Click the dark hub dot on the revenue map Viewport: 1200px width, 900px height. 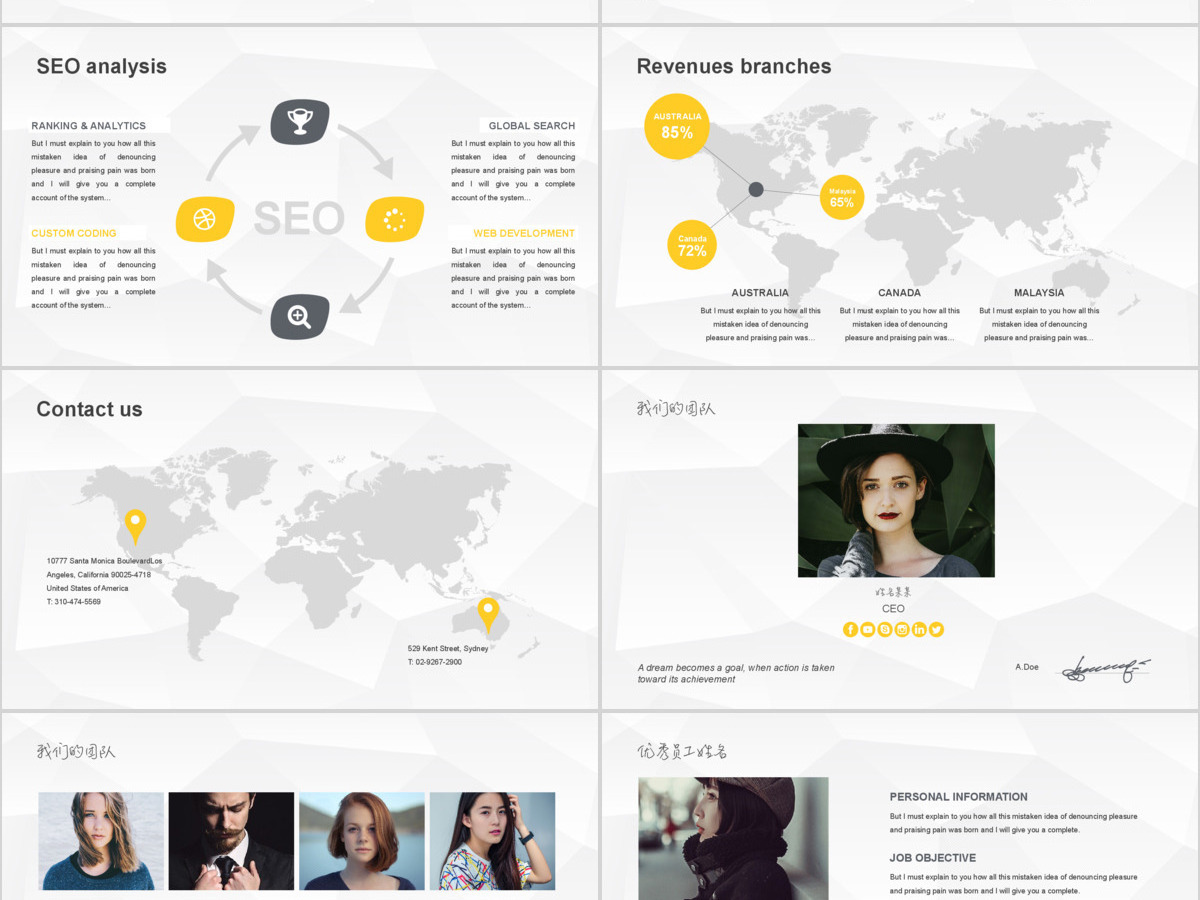point(756,190)
